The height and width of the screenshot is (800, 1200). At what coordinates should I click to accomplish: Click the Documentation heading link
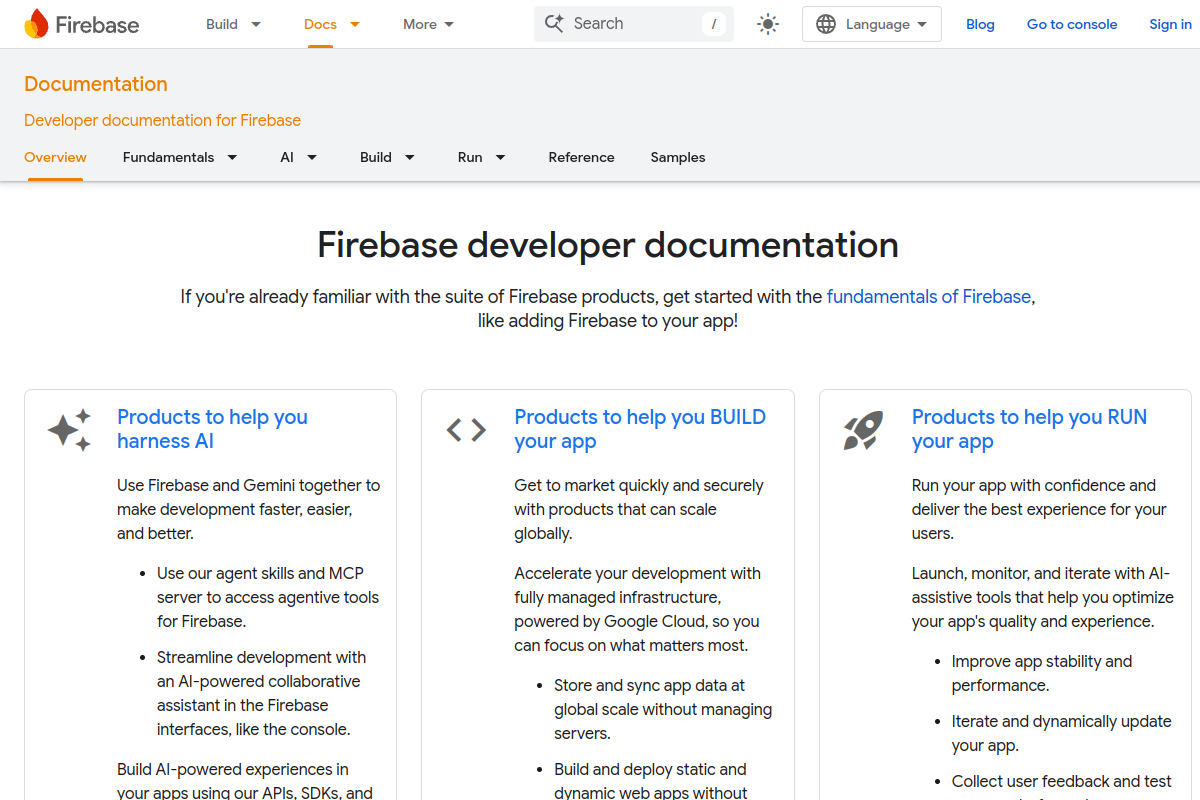pyautogui.click(x=96, y=84)
